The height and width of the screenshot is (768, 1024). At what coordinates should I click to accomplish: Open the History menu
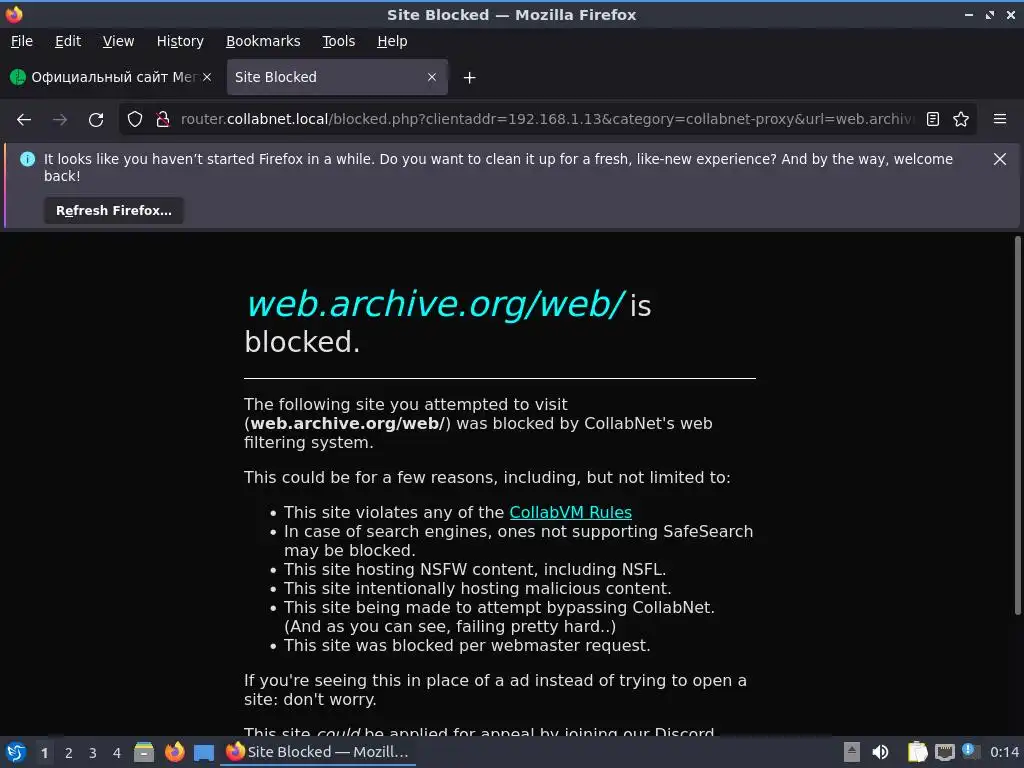180,41
